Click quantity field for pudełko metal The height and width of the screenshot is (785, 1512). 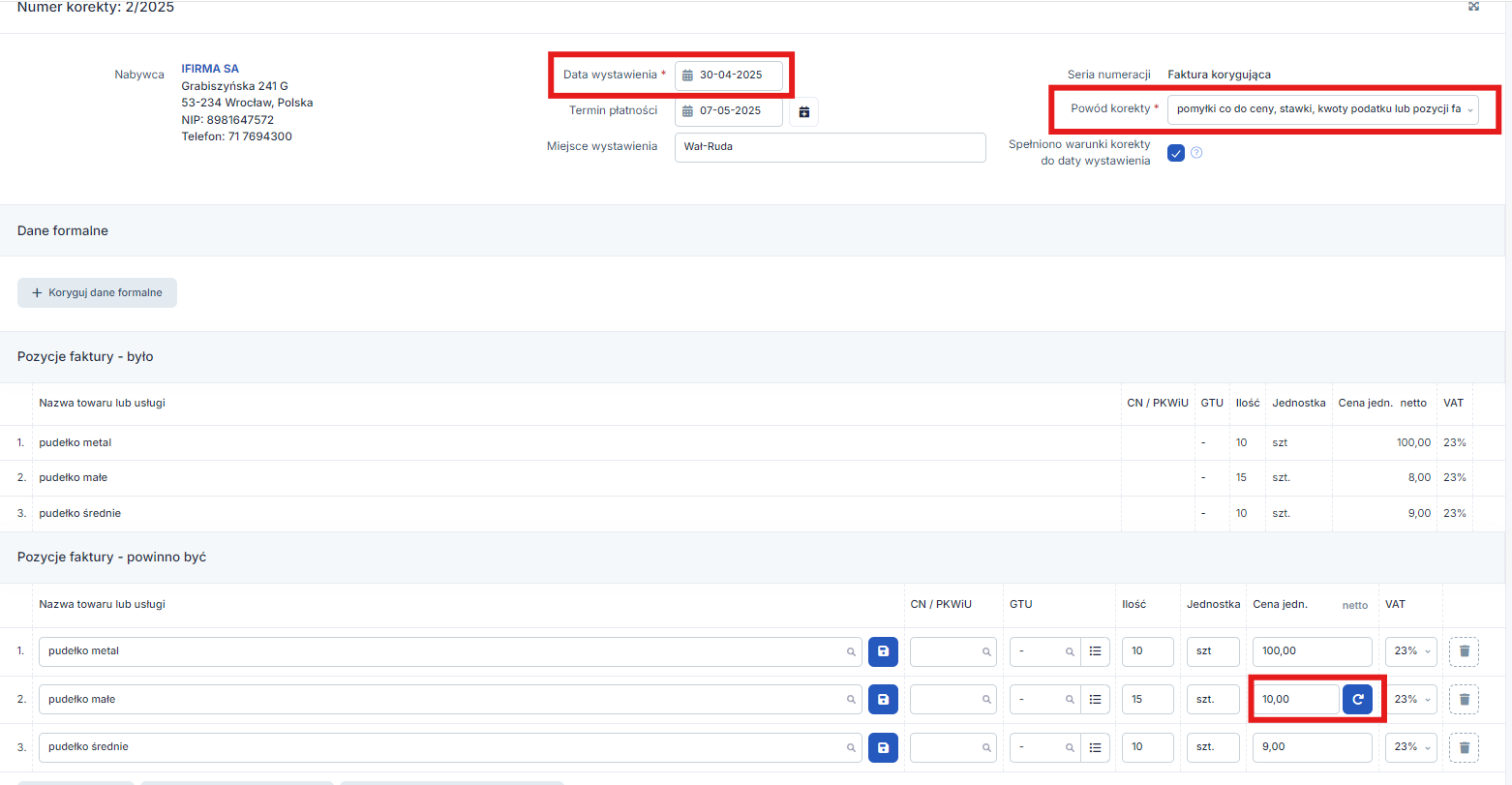pos(1148,651)
